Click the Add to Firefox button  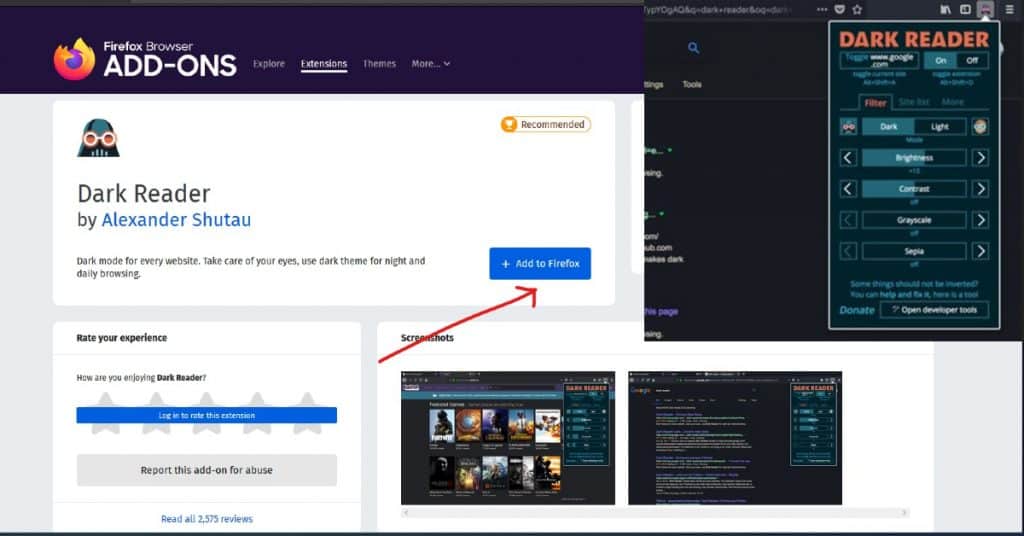540,264
